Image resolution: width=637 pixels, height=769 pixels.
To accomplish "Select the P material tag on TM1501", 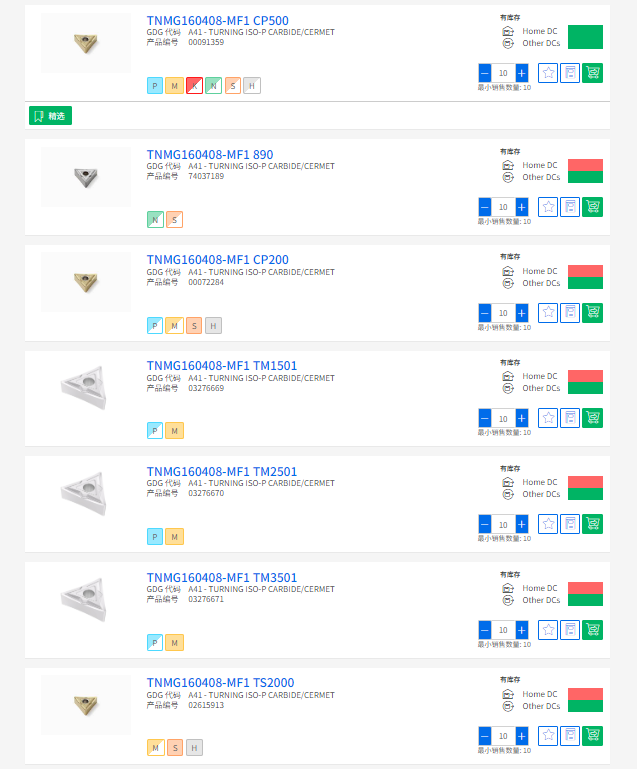I will click(x=155, y=431).
